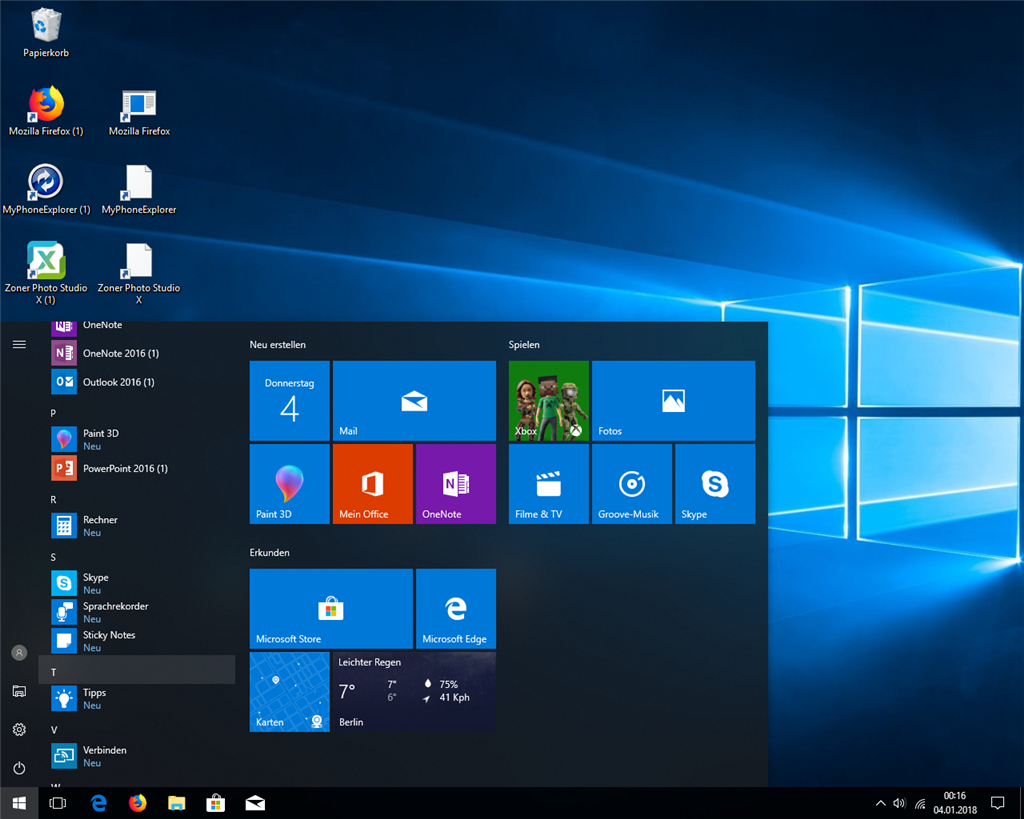The height and width of the screenshot is (819, 1024).
Task: Select the letter V section header
Action: click(x=137, y=729)
